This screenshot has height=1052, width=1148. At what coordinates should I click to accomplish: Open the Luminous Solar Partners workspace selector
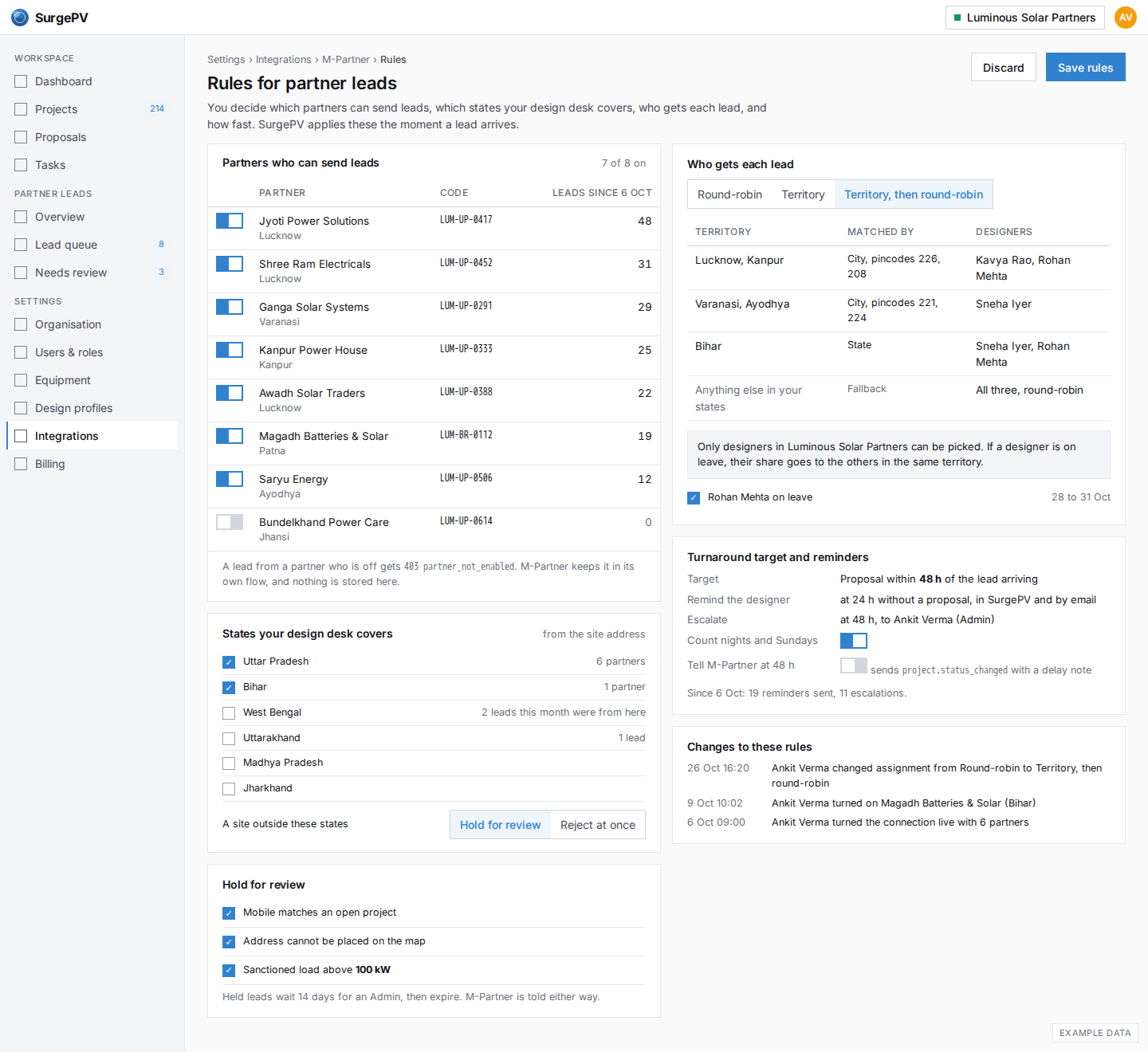pos(1024,18)
